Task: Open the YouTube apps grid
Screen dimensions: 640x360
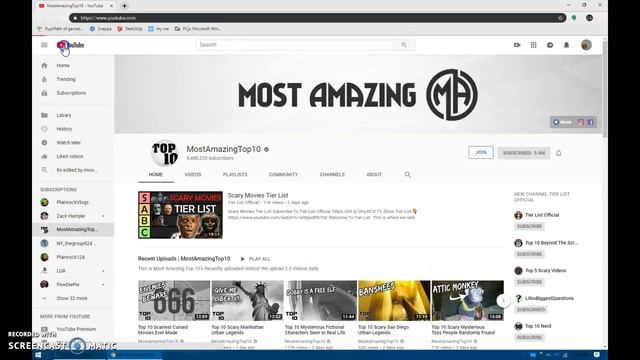Action: (x=533, y=45)
